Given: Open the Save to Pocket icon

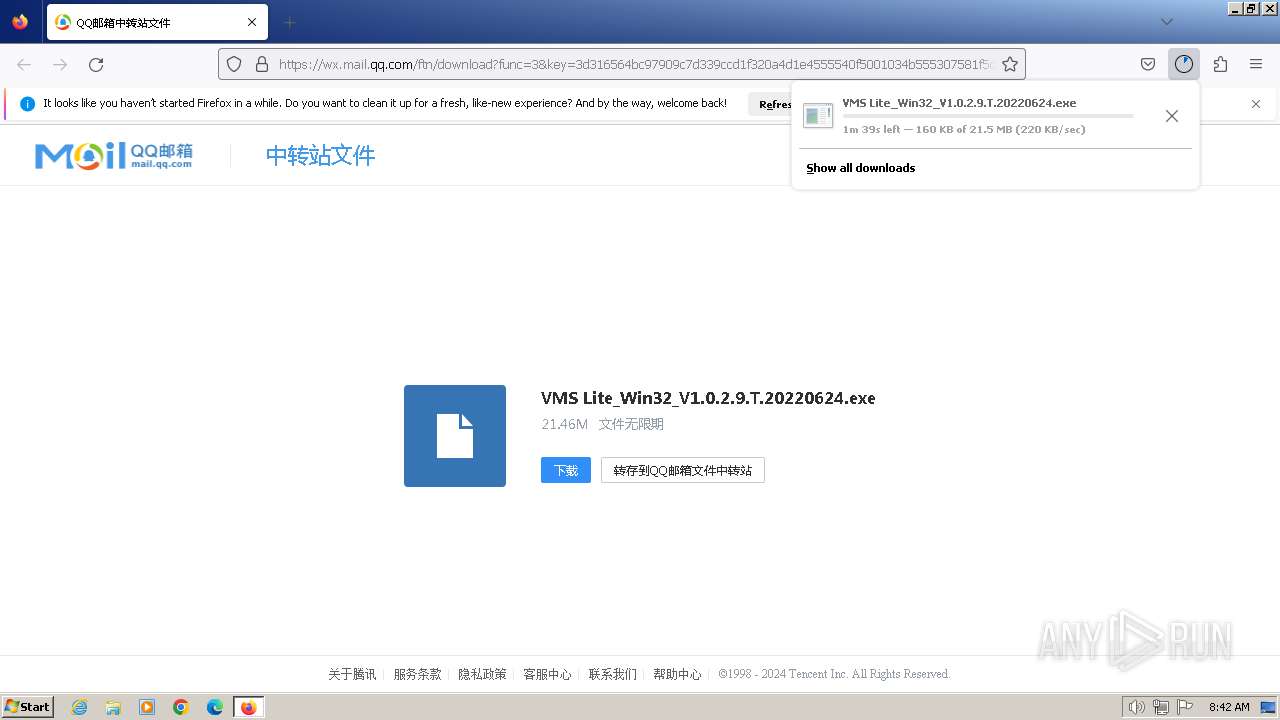Looking at the screenshot, I should [1148, 64].
